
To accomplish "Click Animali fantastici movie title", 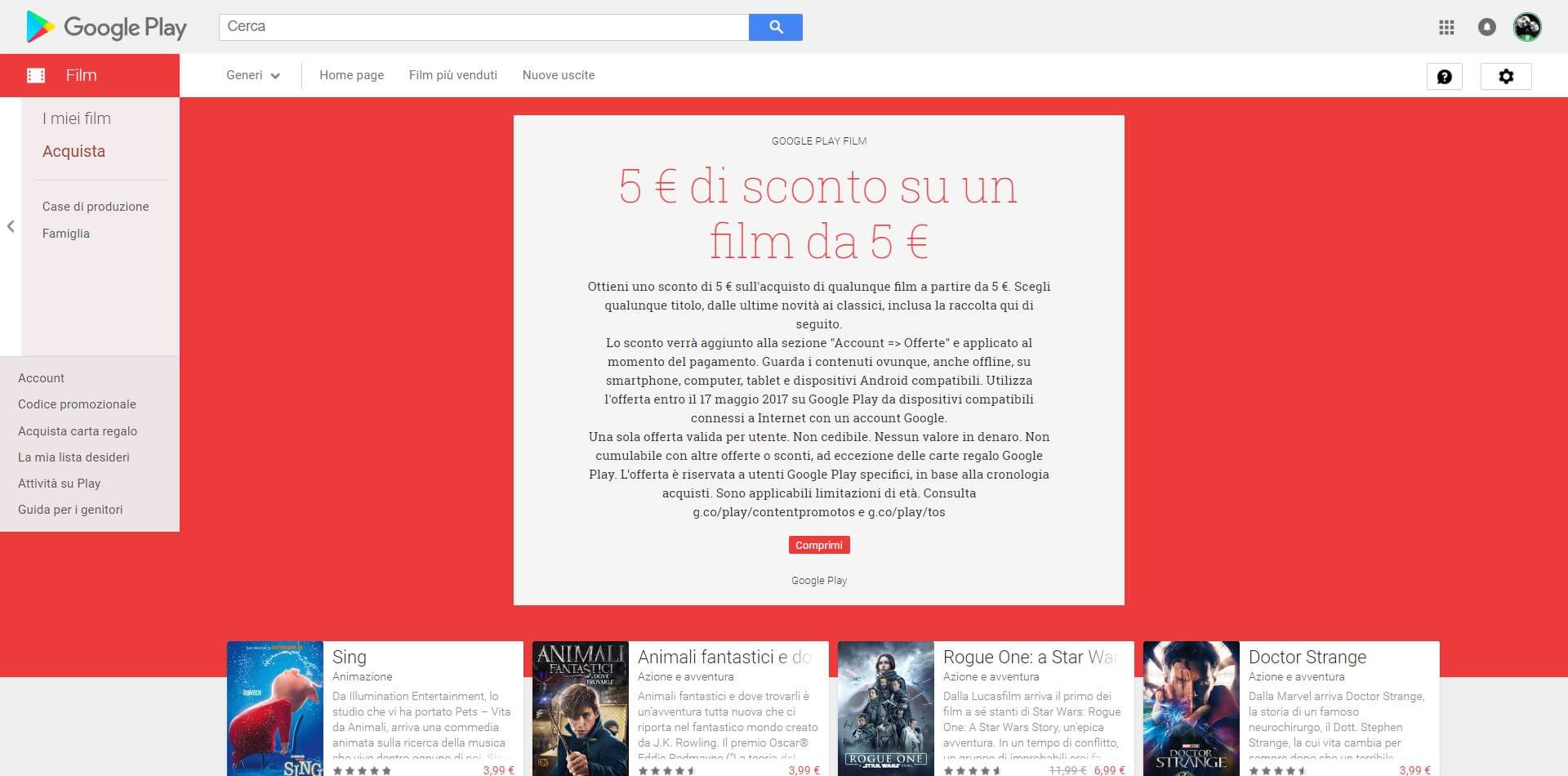I will [724, 657].
